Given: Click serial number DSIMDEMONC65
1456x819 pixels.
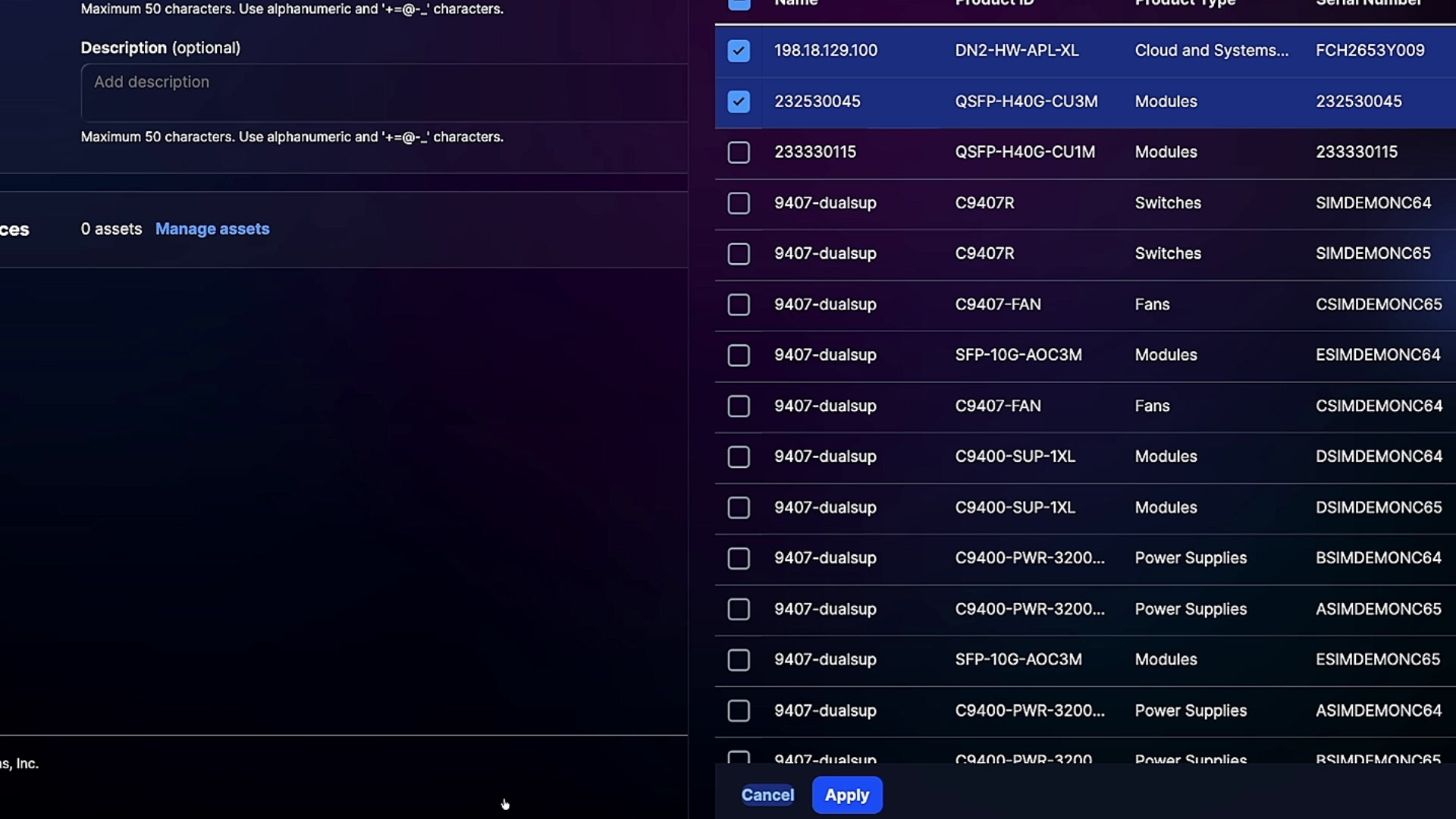Looking at the screenshot, I should [x=1378, y=507].
